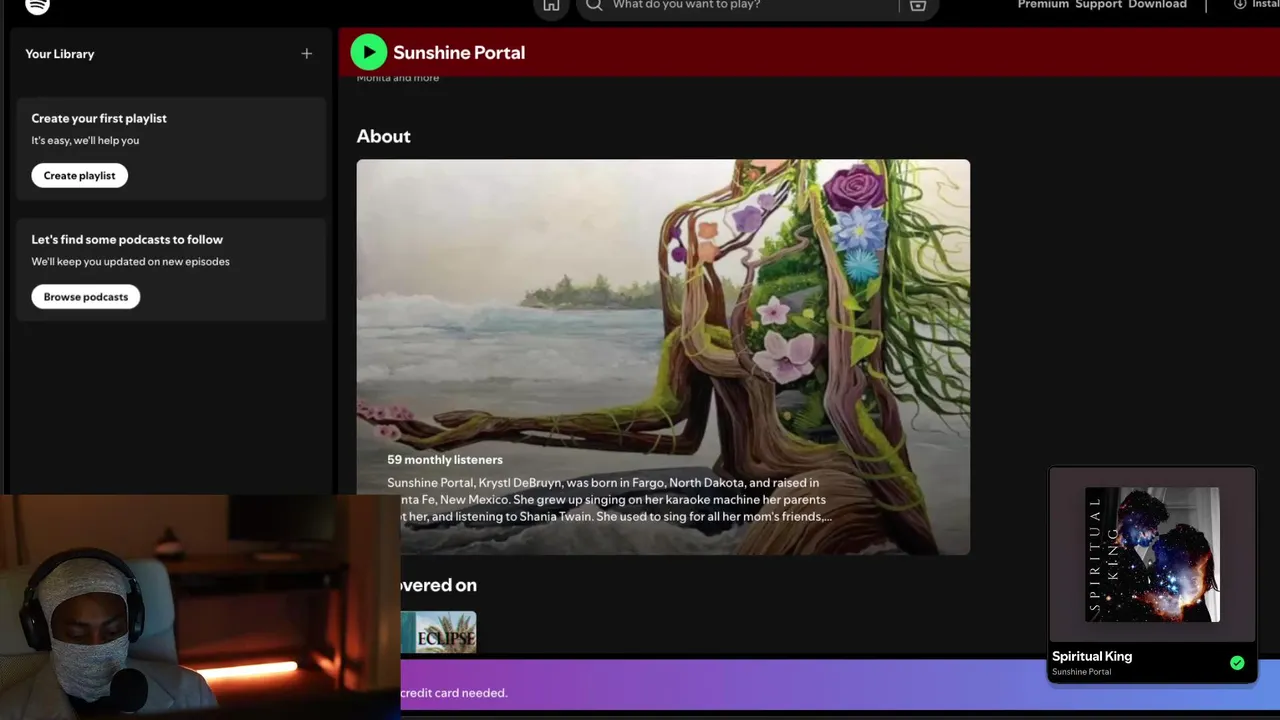Click the search magnifier icon
The width and height of the screenshot is (1280, 720).
(x=594, y=5)
